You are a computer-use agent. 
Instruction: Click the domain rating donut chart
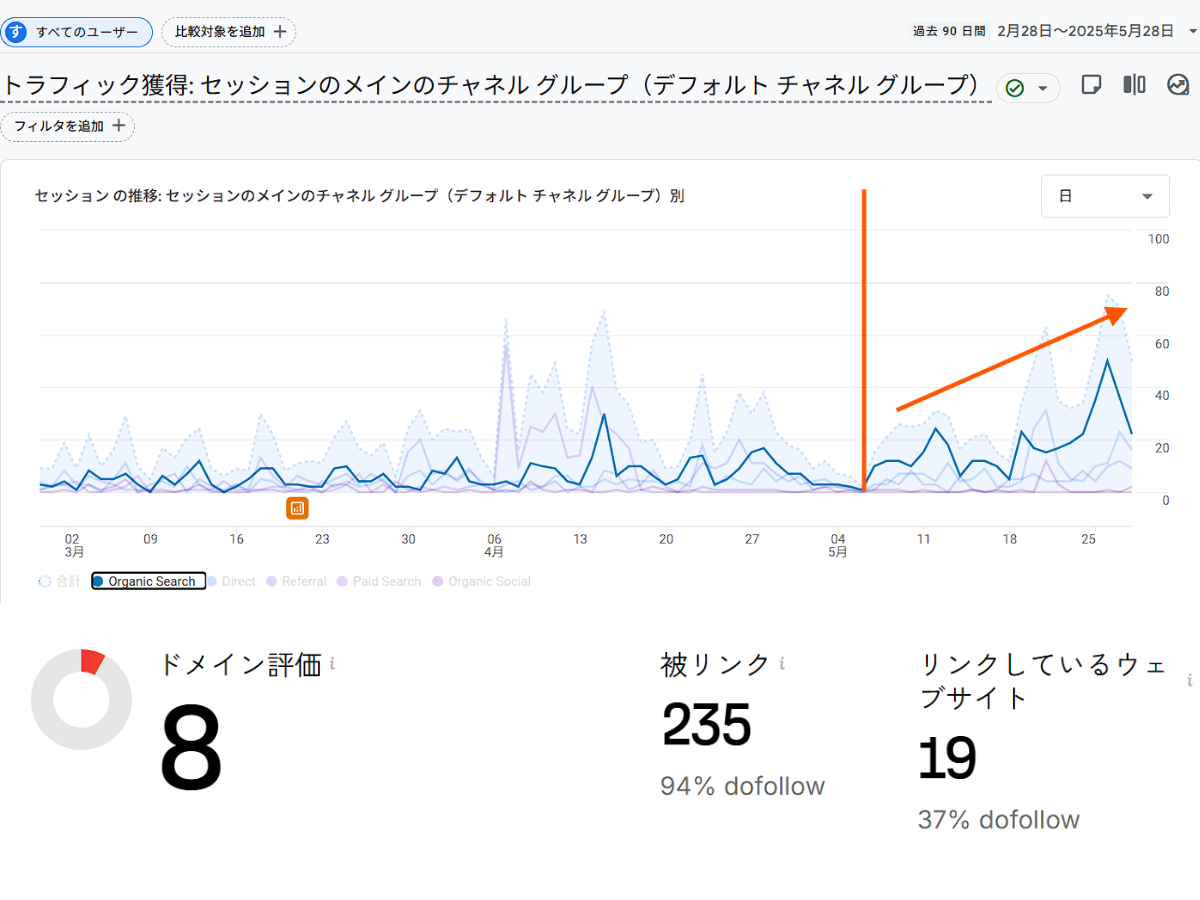point(81,699)
